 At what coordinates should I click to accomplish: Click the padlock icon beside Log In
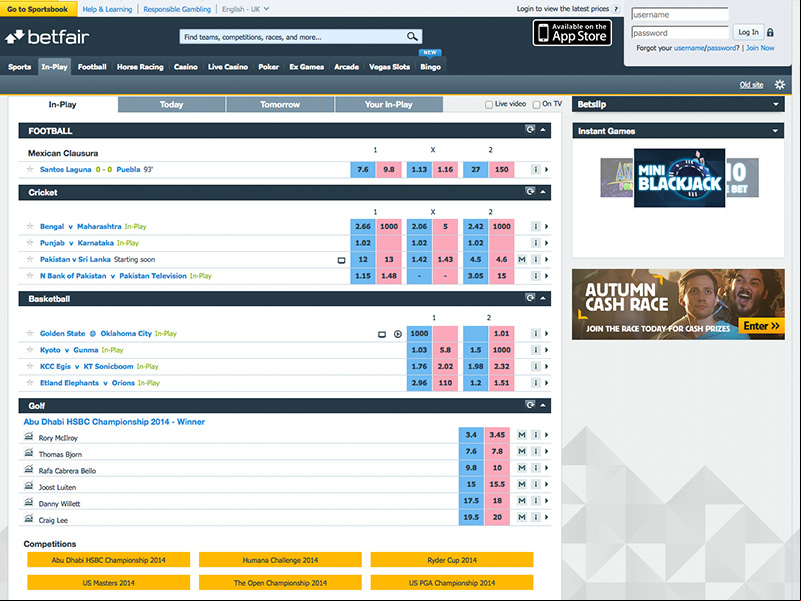point(770,32)
